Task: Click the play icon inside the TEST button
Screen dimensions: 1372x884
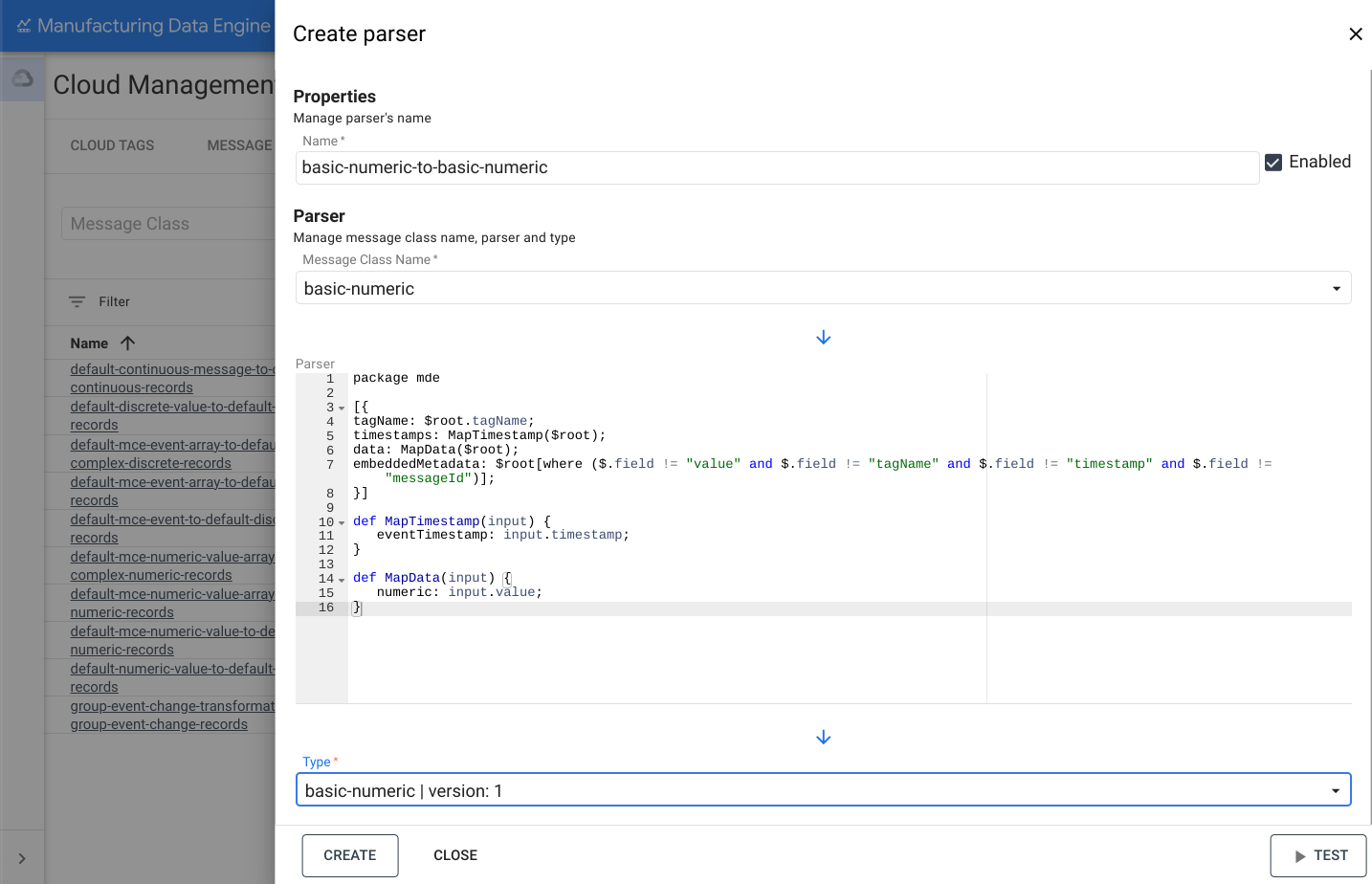Action: click(1301, 854)
